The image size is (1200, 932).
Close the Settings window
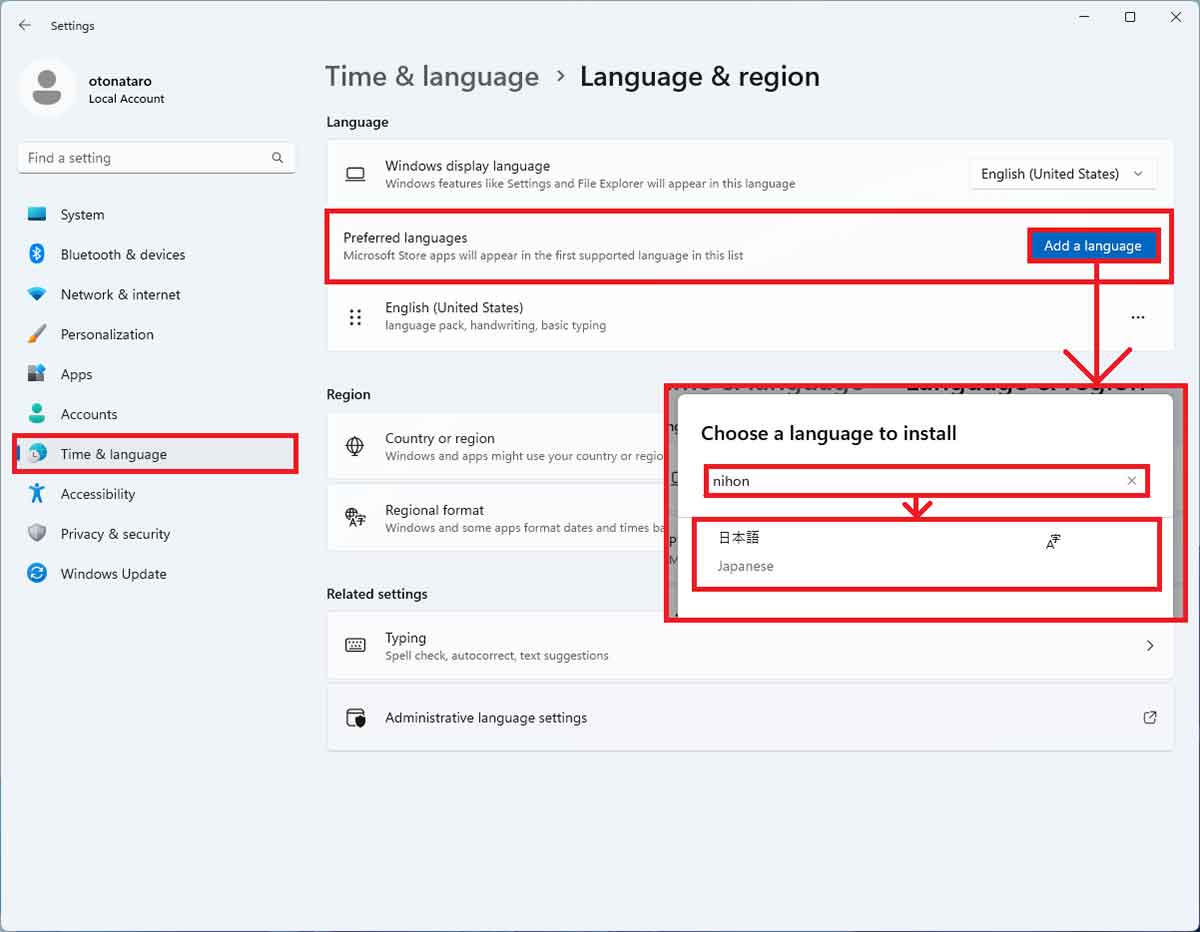1176,17
